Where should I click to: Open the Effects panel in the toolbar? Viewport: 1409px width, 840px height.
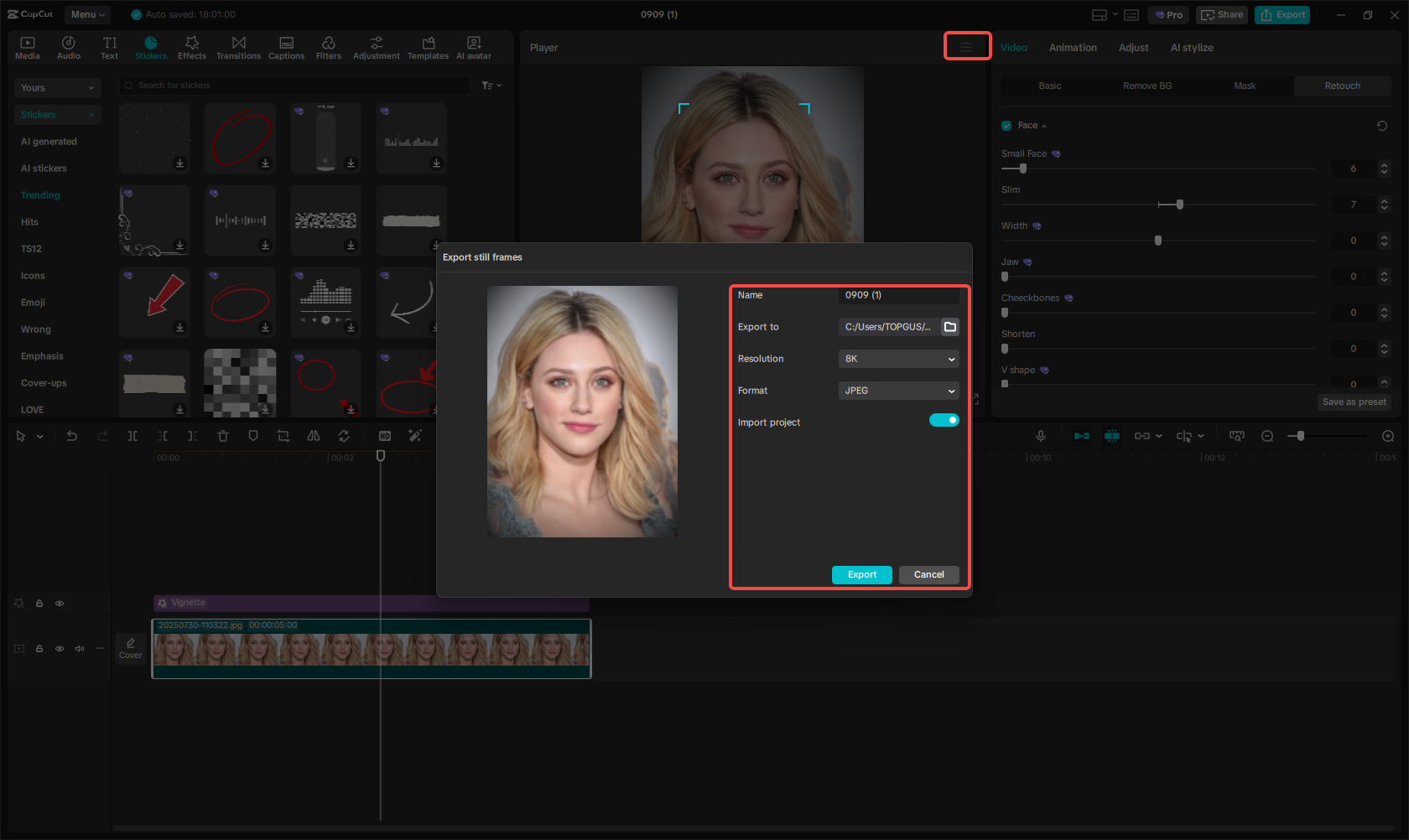(192, 48)
